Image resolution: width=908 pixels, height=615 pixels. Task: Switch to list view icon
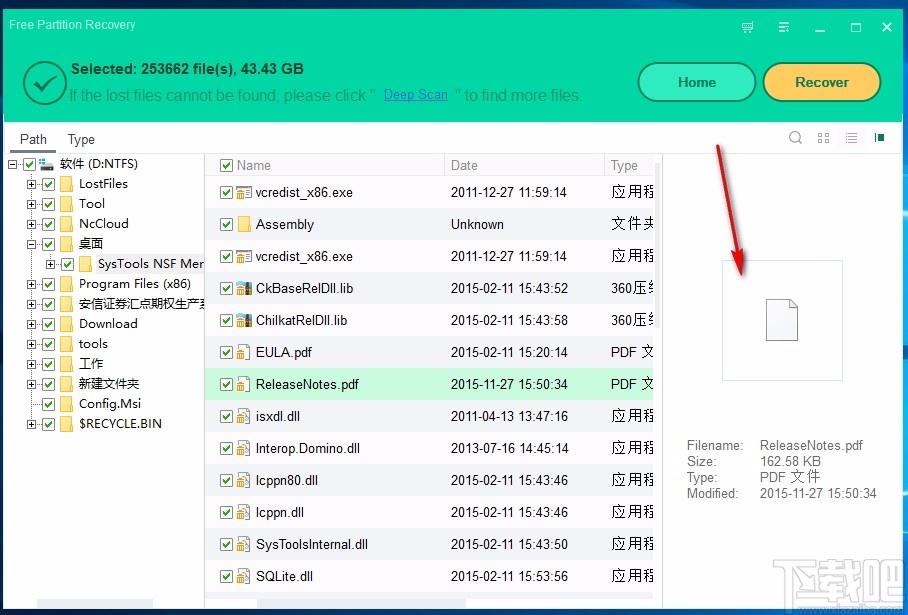point(851,138)
